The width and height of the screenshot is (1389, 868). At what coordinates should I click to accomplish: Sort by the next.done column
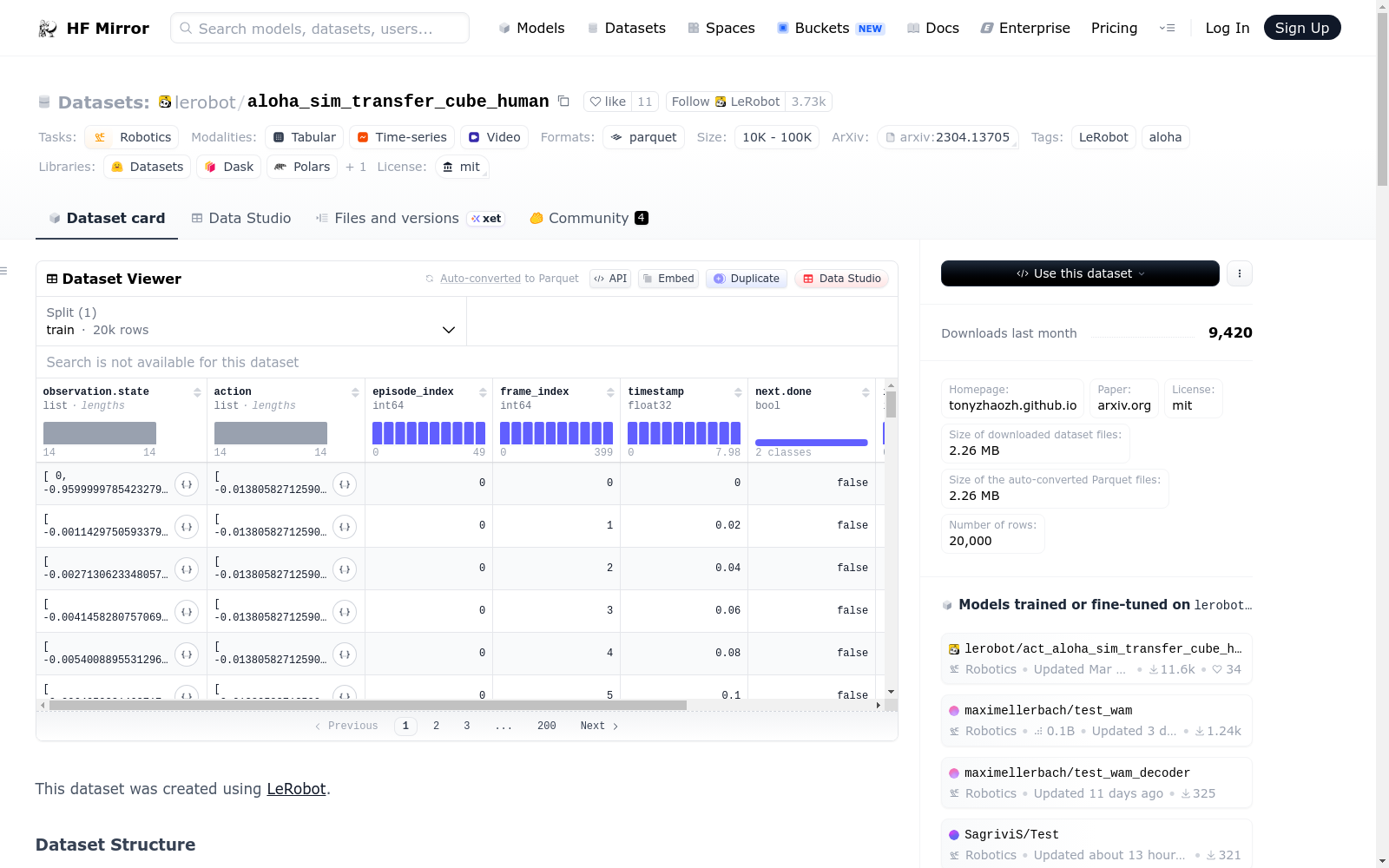[866, 392]
